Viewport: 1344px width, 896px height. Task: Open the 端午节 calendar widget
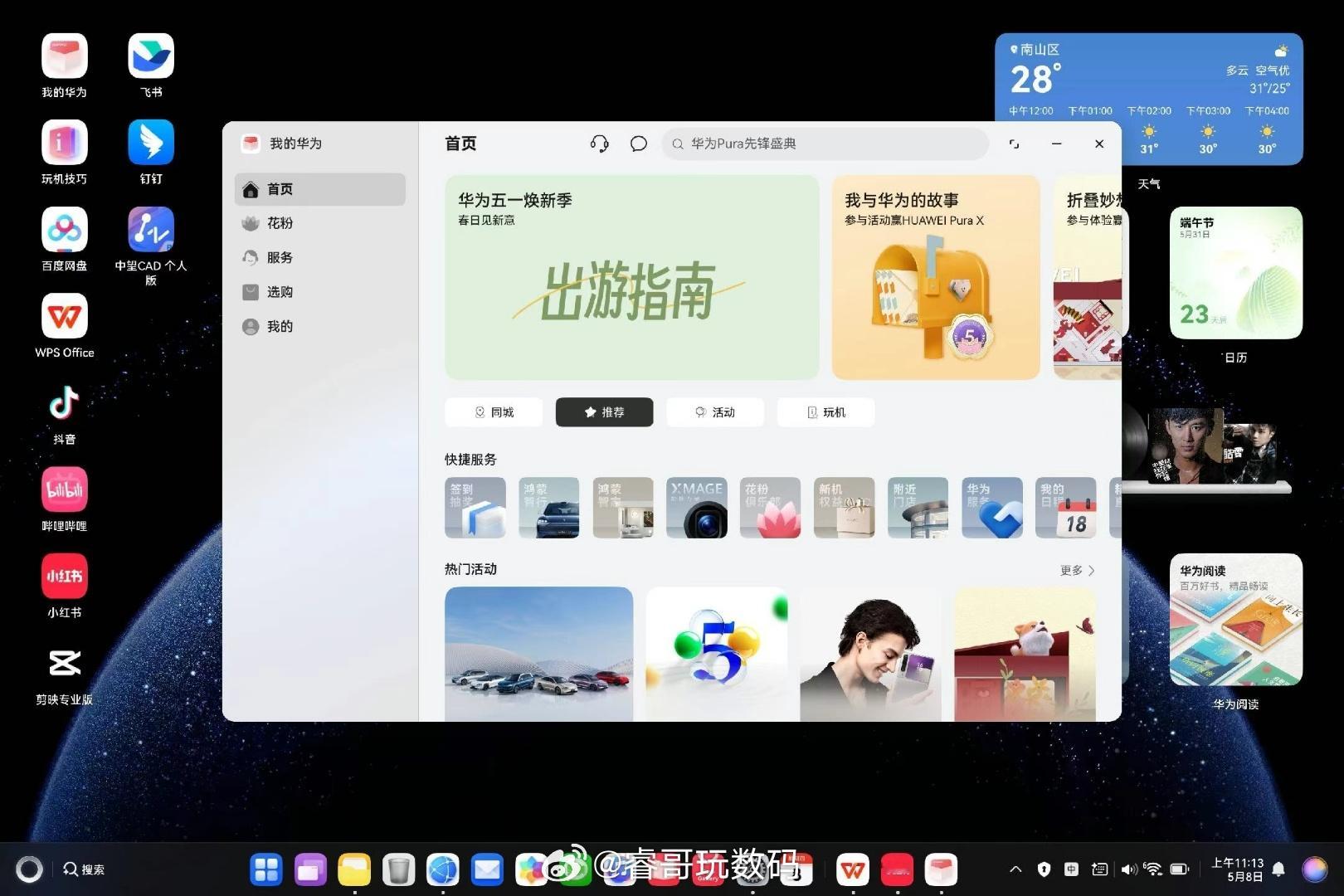click(x=1235, y=273)
